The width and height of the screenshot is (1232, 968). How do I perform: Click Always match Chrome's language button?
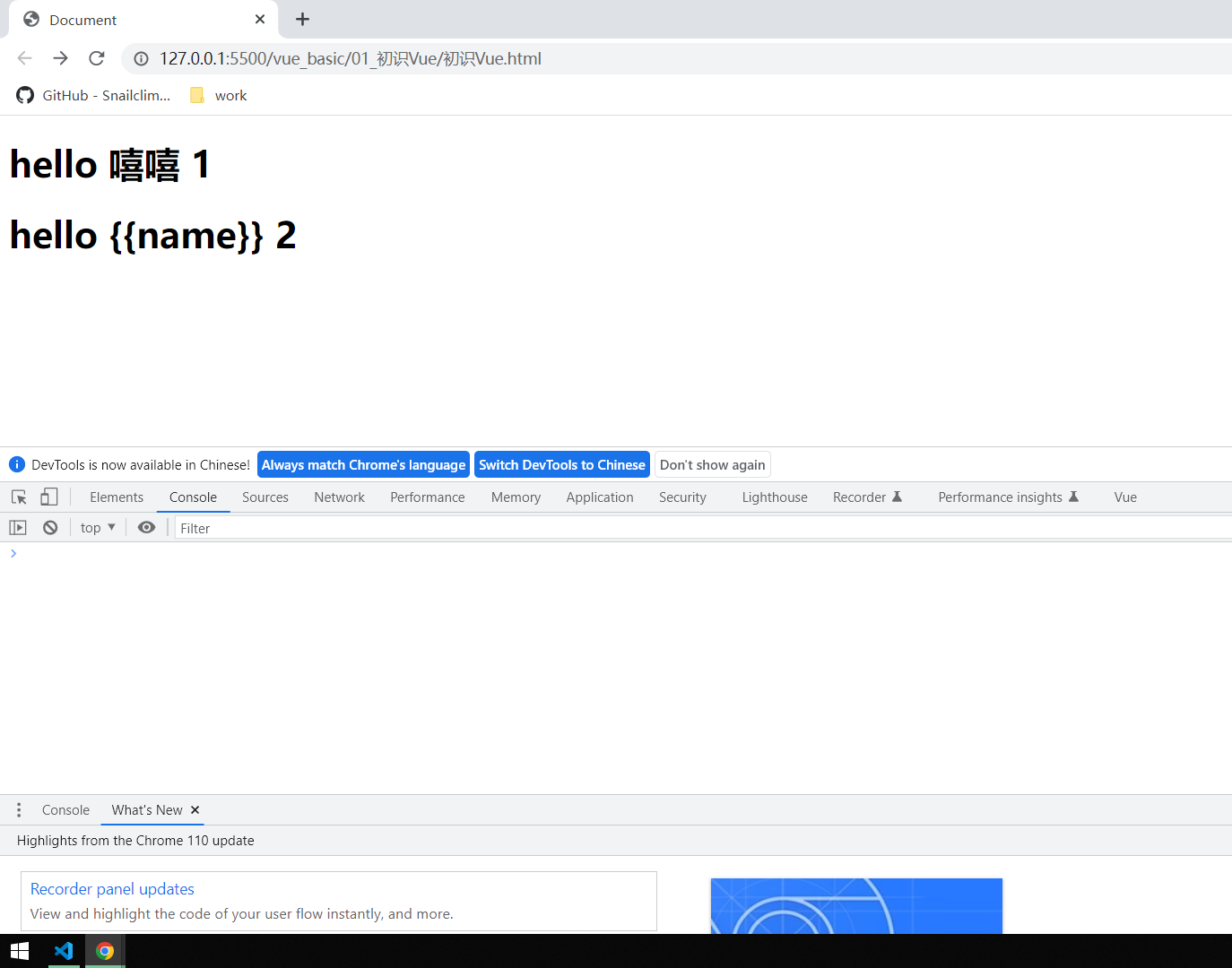363,464
